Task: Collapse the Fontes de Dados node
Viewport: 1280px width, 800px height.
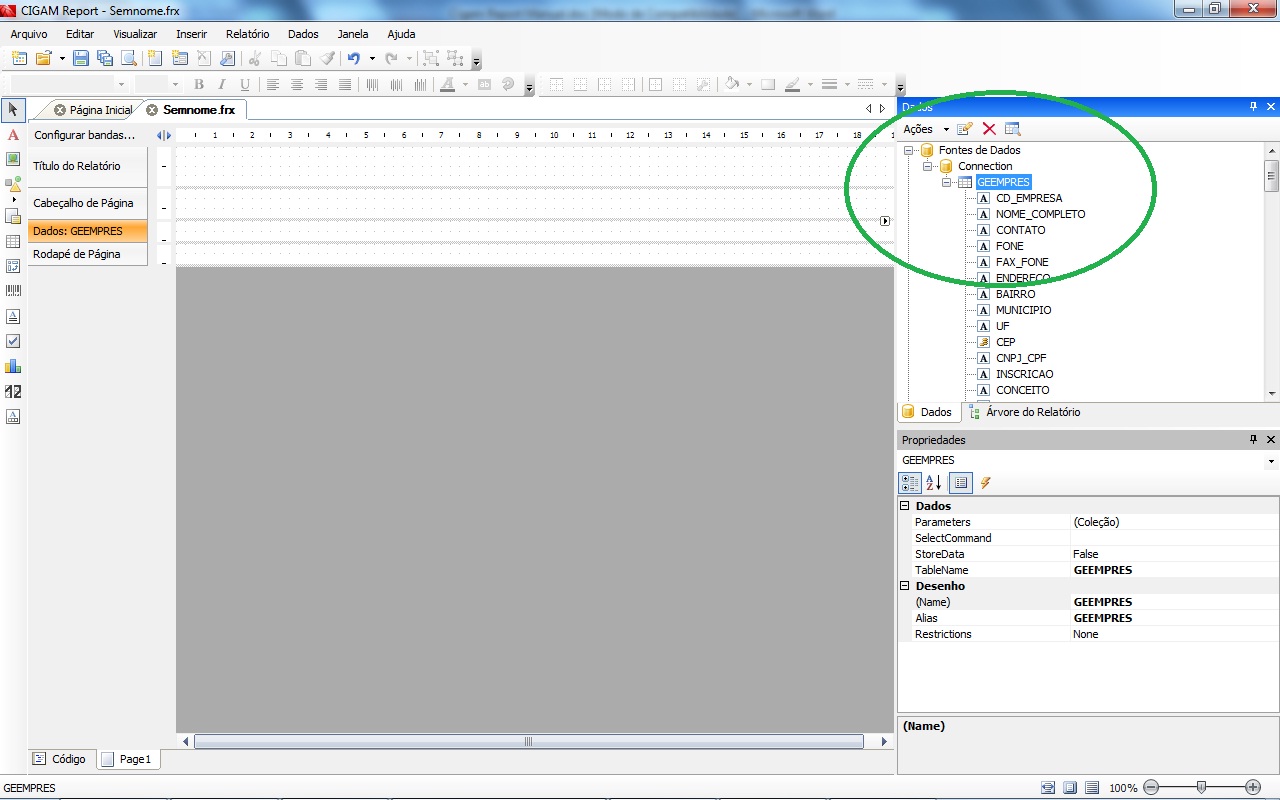Action: (909, 150)
